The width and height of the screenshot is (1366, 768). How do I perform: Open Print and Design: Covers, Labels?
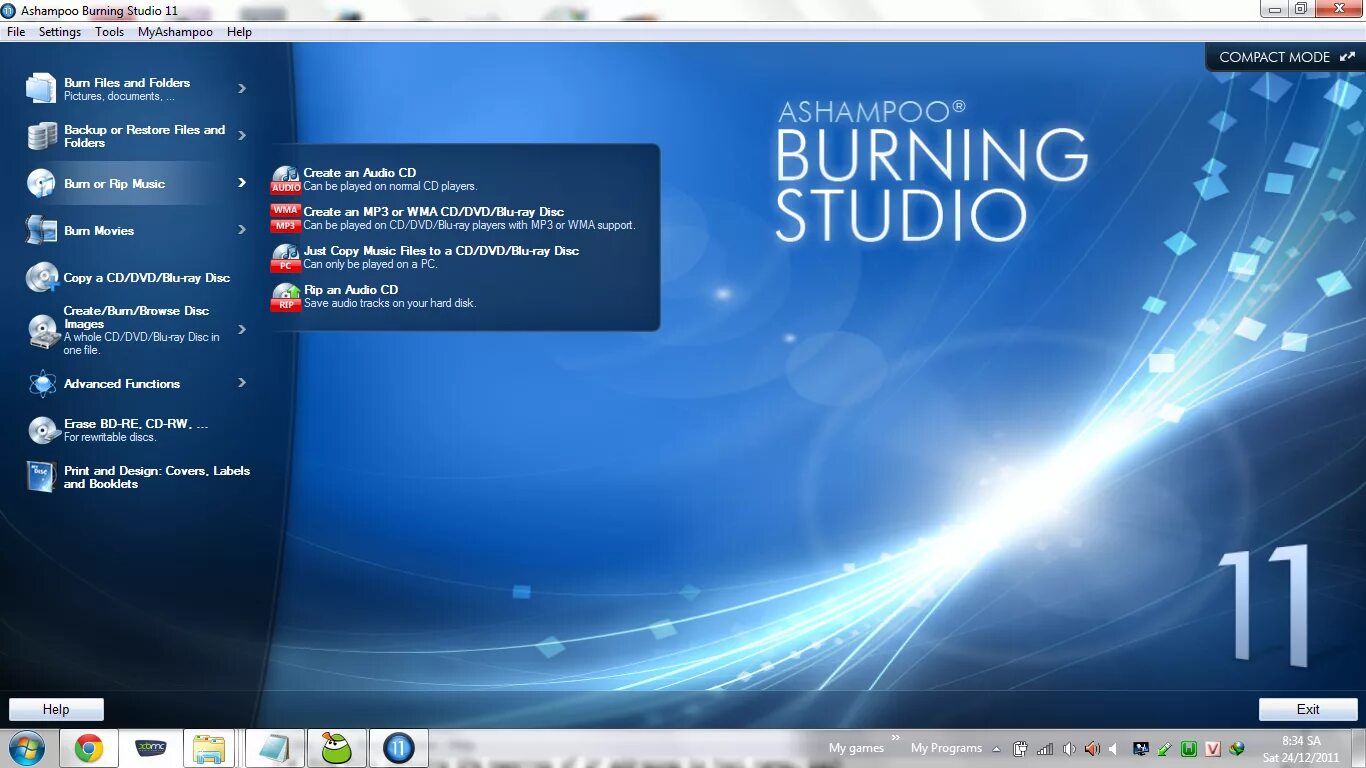click(157, 477)
